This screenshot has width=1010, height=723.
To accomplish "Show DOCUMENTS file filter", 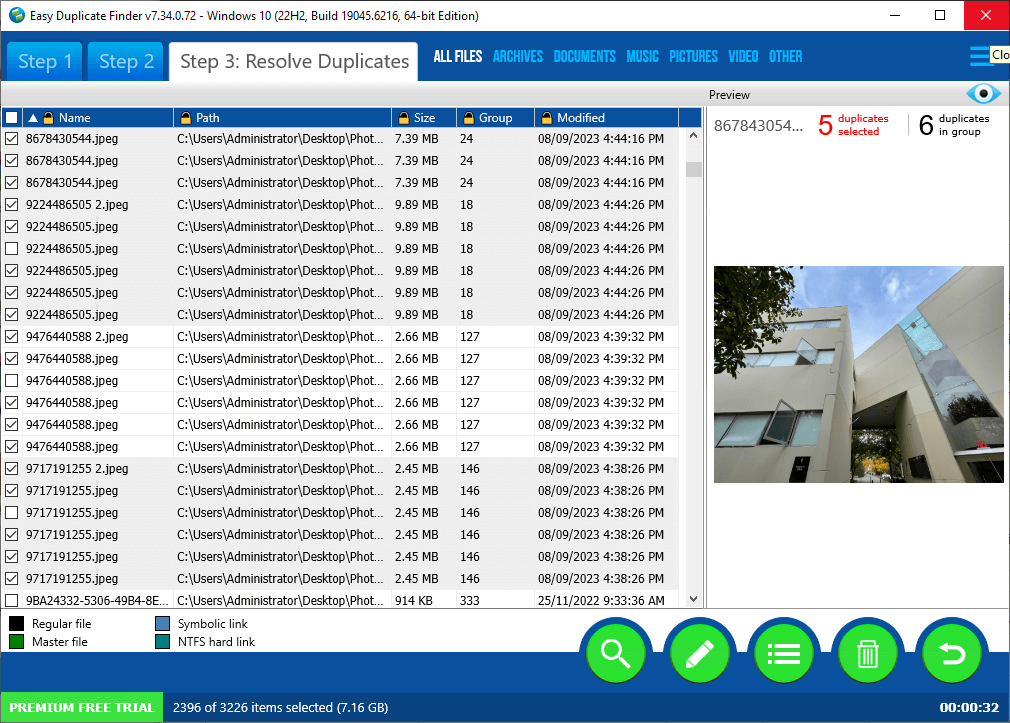I will pos(584,57).
